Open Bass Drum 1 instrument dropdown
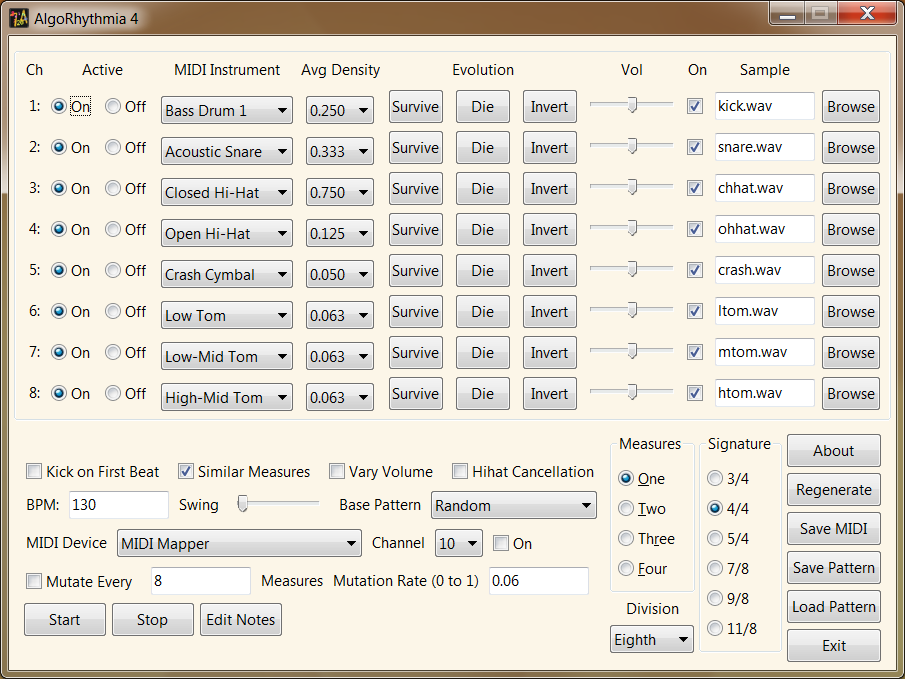 click(x=226, y=110)
